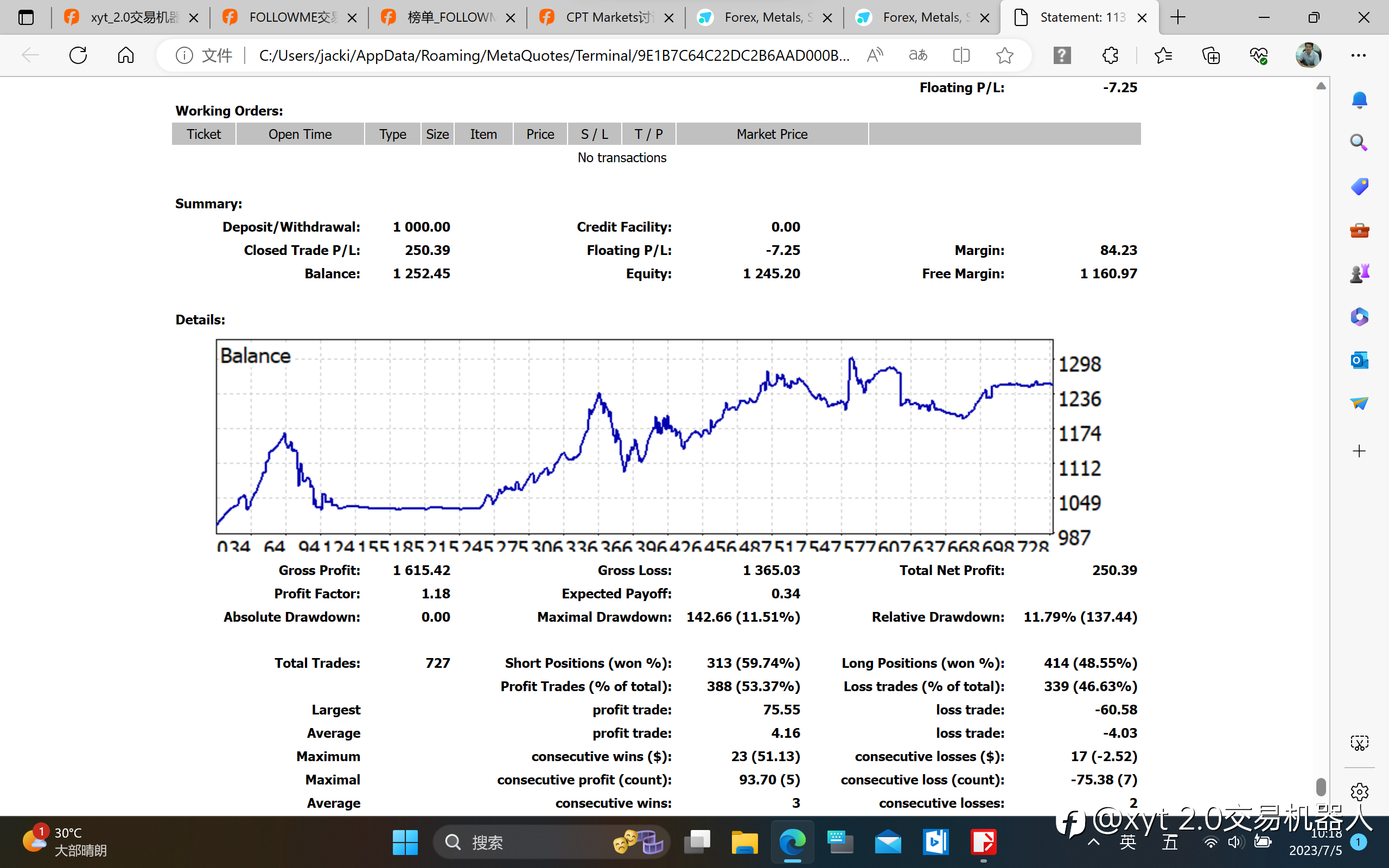The width and height of the screenshot is (1389, 868).
Task: Click the Windows Start button
Action: [405, 842]
